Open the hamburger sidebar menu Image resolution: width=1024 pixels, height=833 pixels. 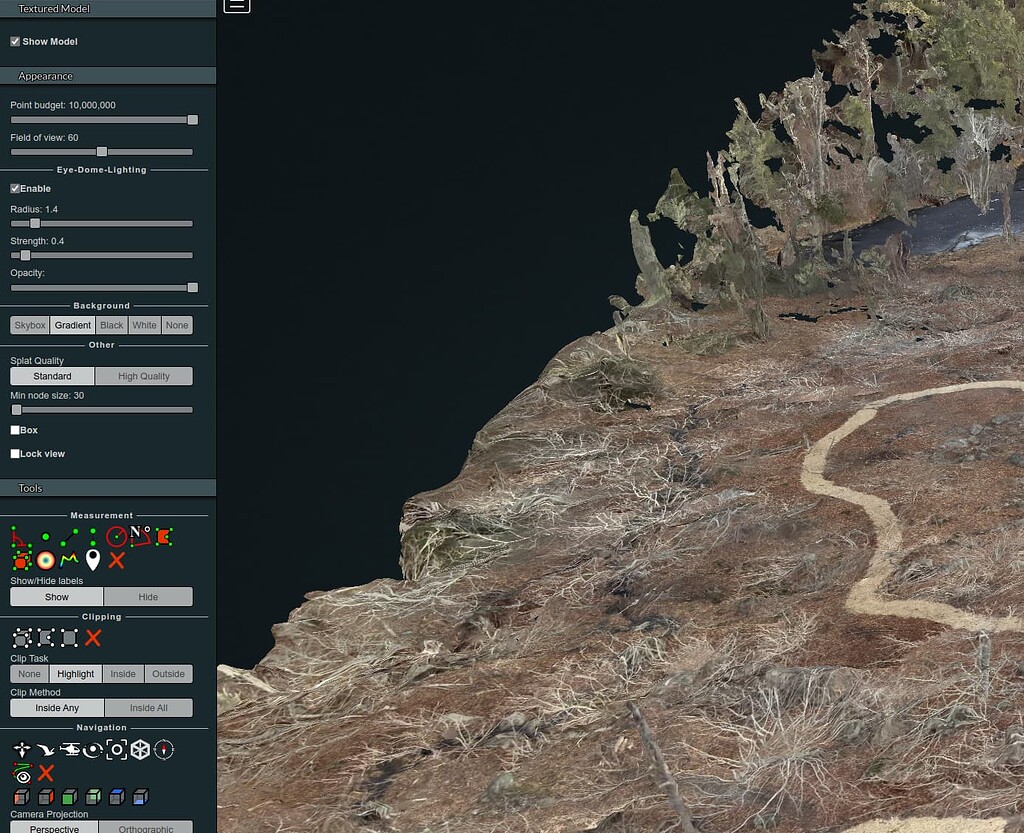pyautogui.click(x=236, y=5)
